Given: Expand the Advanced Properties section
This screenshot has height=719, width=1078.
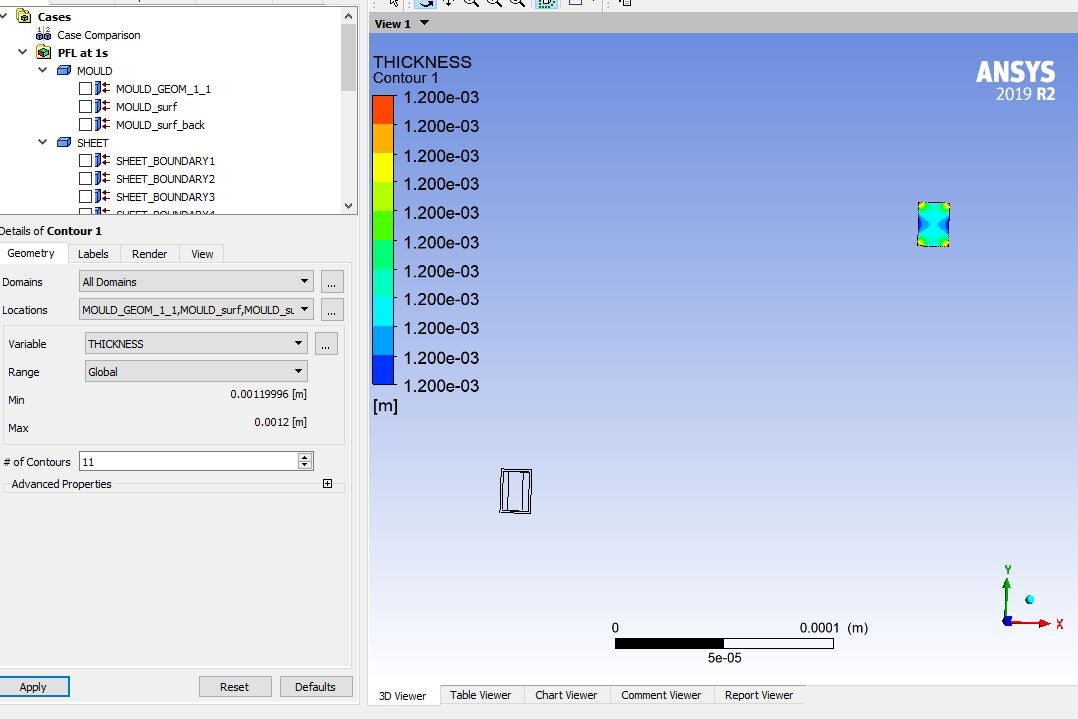Looking at the screenshot, I should point(327,483).
